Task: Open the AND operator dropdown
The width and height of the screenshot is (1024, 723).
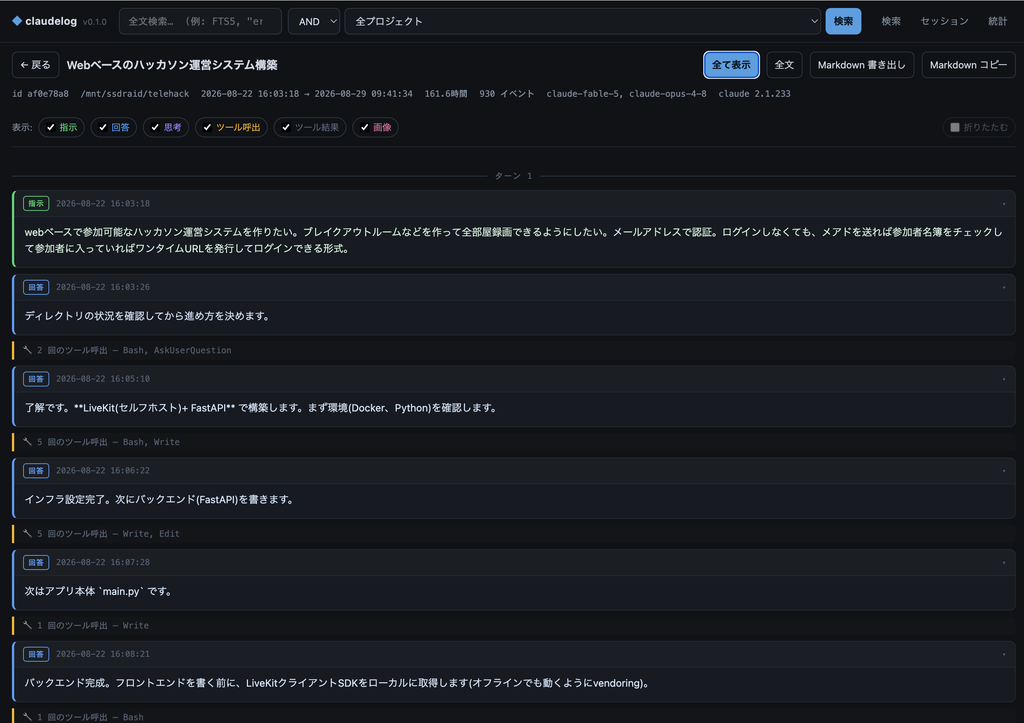Action: coord(313,21)
